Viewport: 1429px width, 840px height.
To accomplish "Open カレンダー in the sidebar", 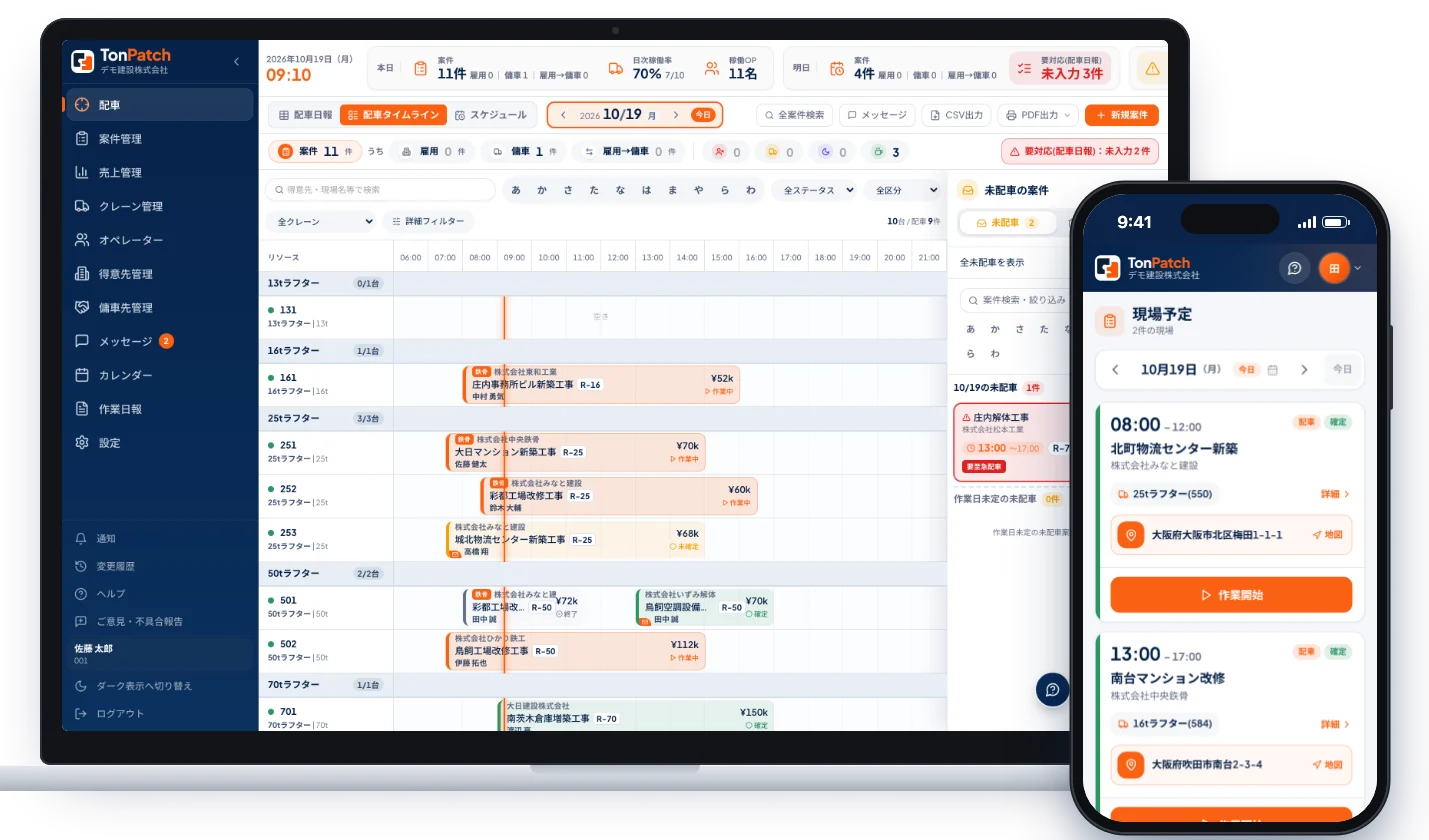I will coord(160,375).
